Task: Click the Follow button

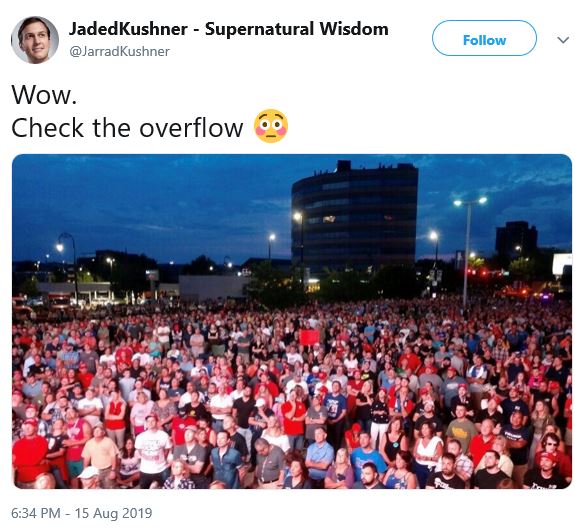Action: 484,38
